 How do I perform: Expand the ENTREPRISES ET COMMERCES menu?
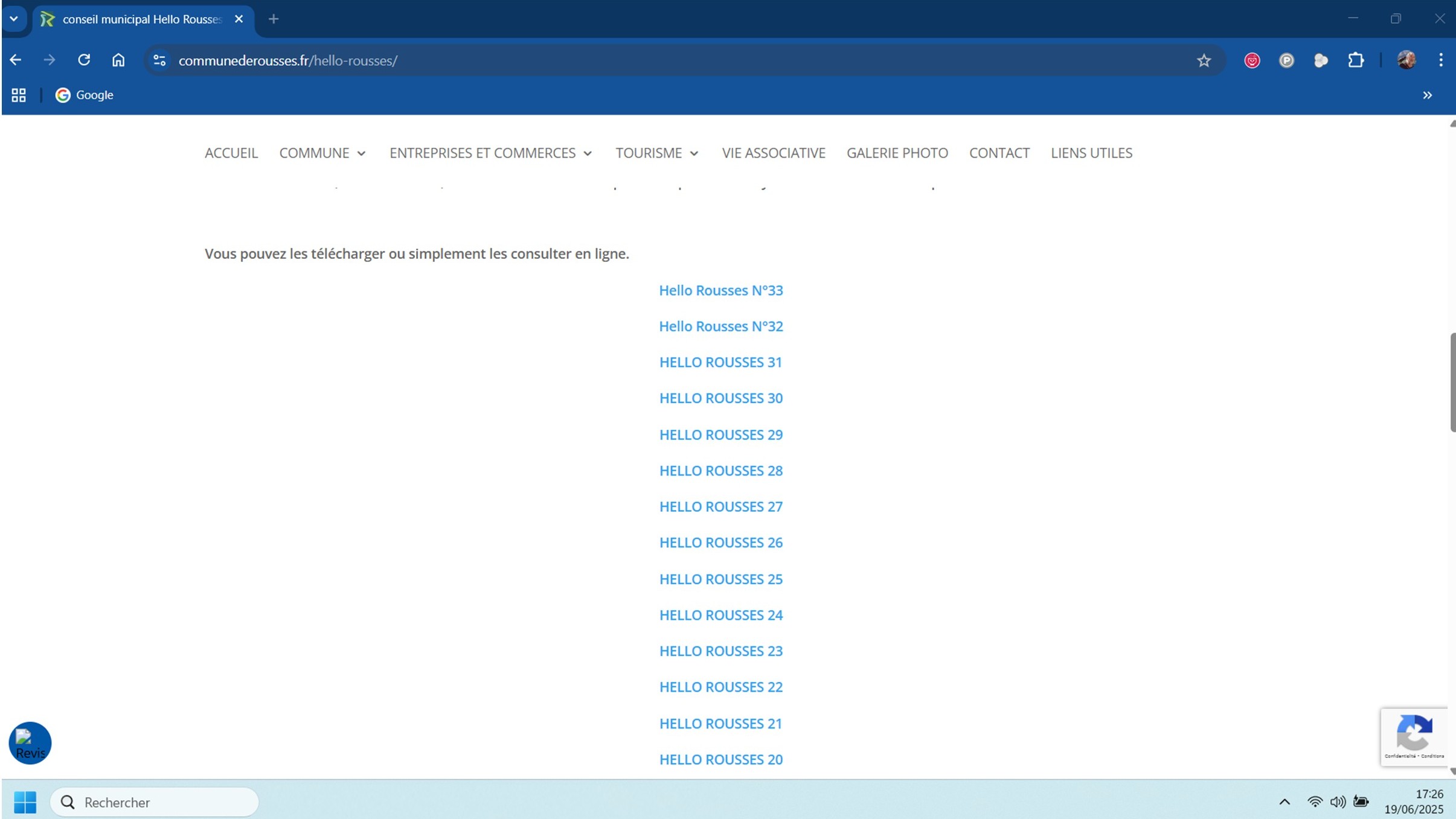tap(490, 153)
